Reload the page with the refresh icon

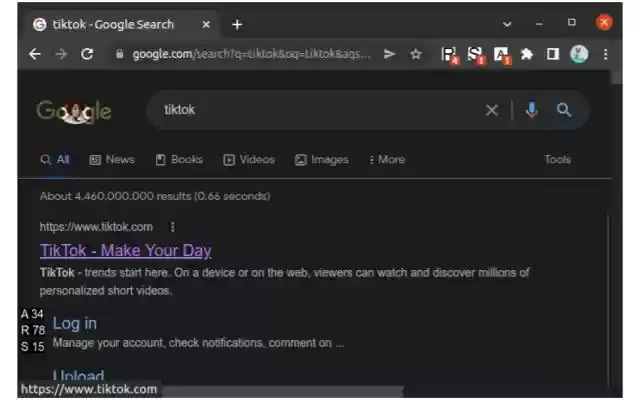coord(87,54)
